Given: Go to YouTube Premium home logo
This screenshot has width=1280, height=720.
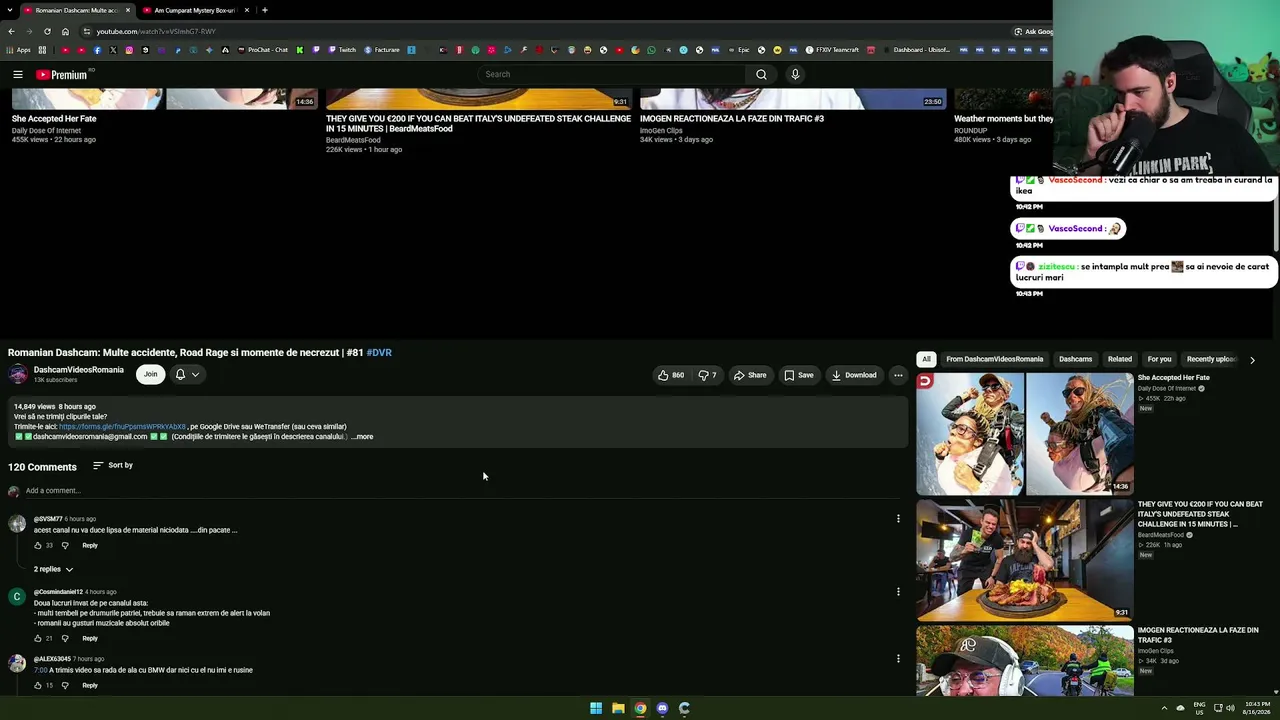Looking at the screenshot, I should tap(62, 74).
